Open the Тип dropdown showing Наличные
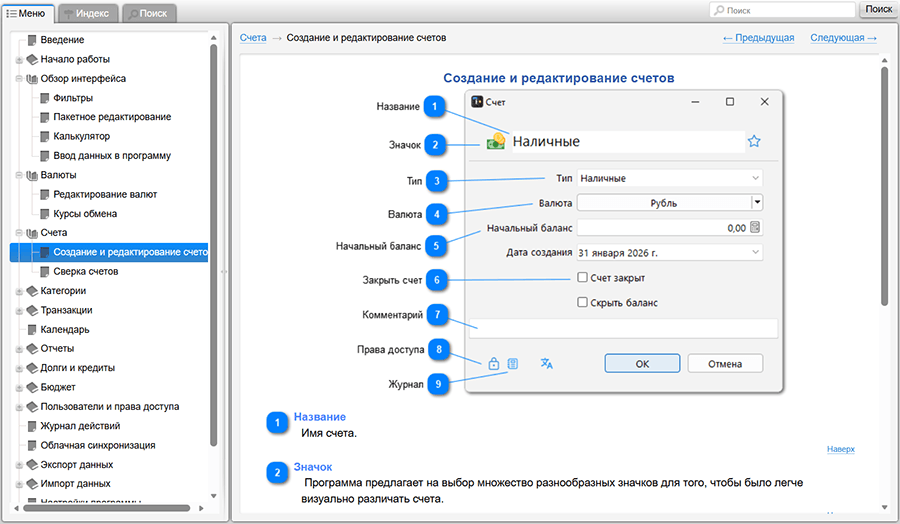This screenshot has width=900, height=524. 670,178
